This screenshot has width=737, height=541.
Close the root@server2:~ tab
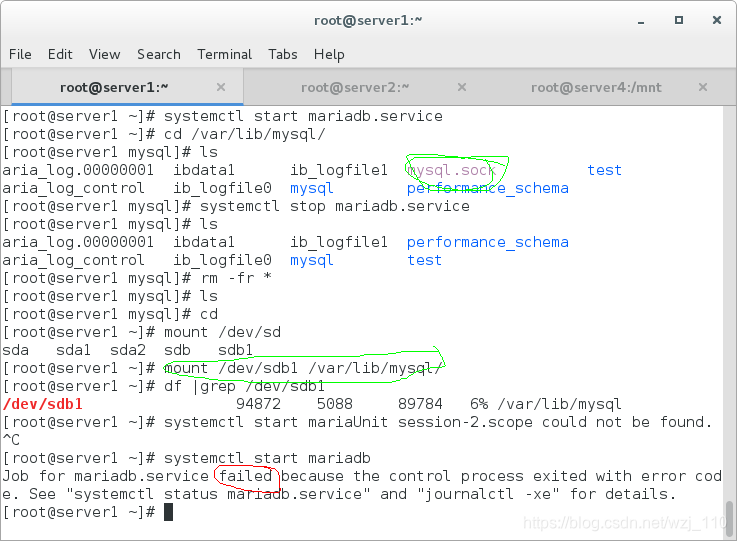[x=462, y=87]
